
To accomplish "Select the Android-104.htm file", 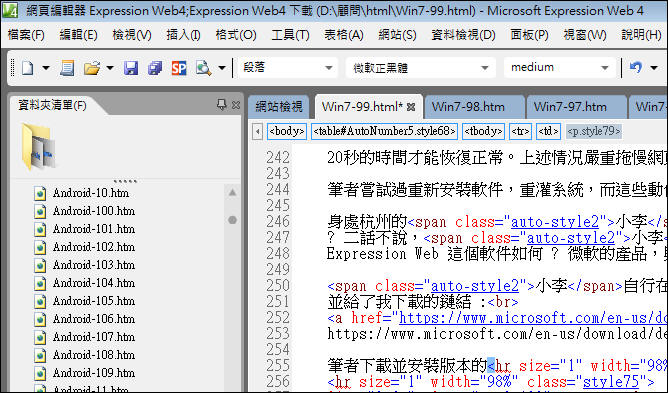I will tap(85, 283).
